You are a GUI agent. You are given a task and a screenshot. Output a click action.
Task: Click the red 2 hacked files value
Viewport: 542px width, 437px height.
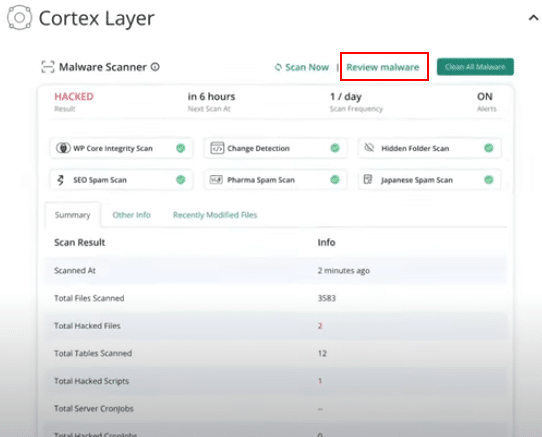(x=320, y=326)
